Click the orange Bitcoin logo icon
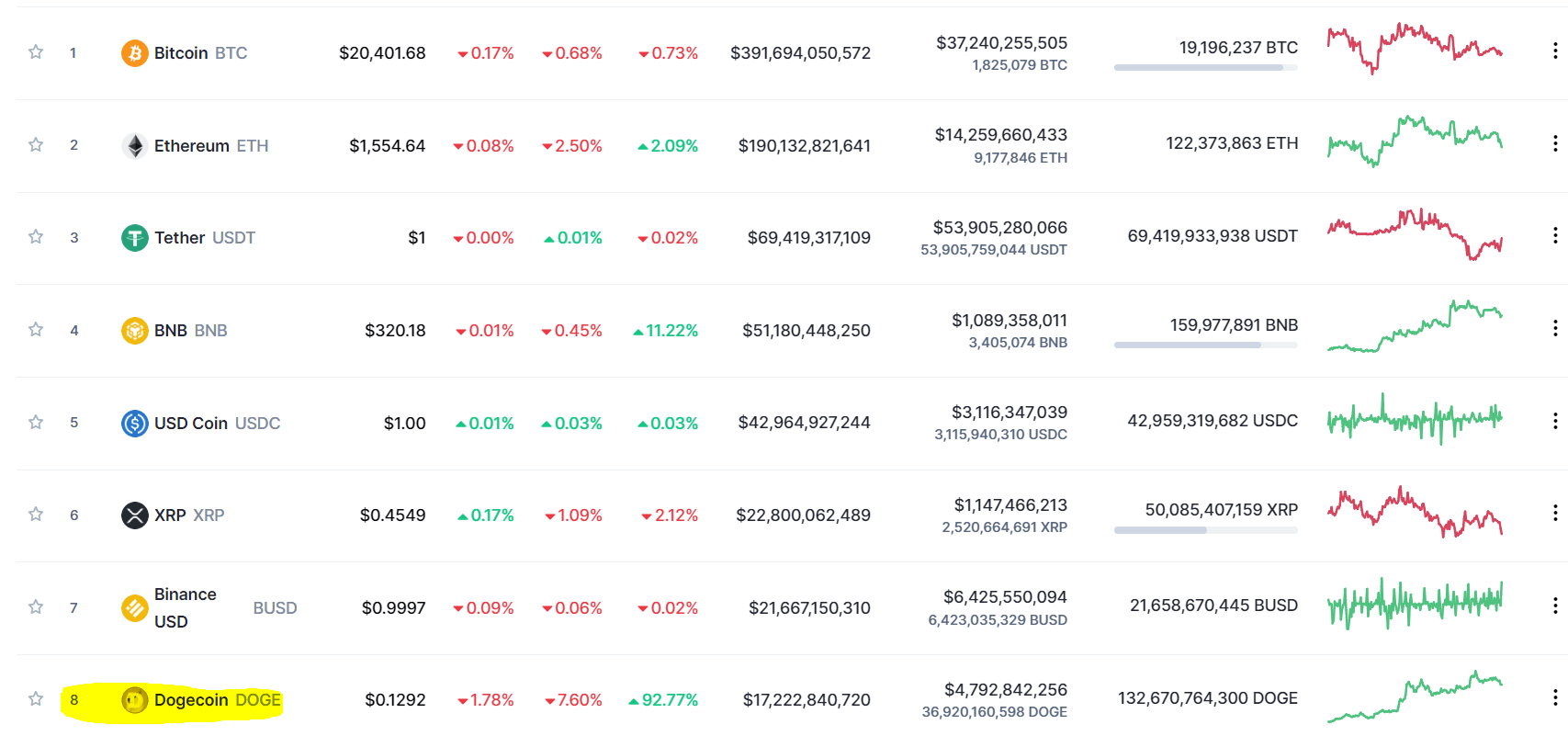Screen dimensions: 1568x736 (x=135, y=53)
